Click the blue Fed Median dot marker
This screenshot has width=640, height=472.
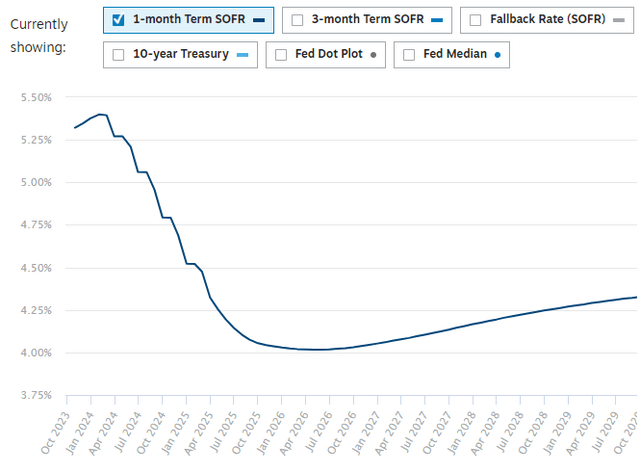coord(497,55)
